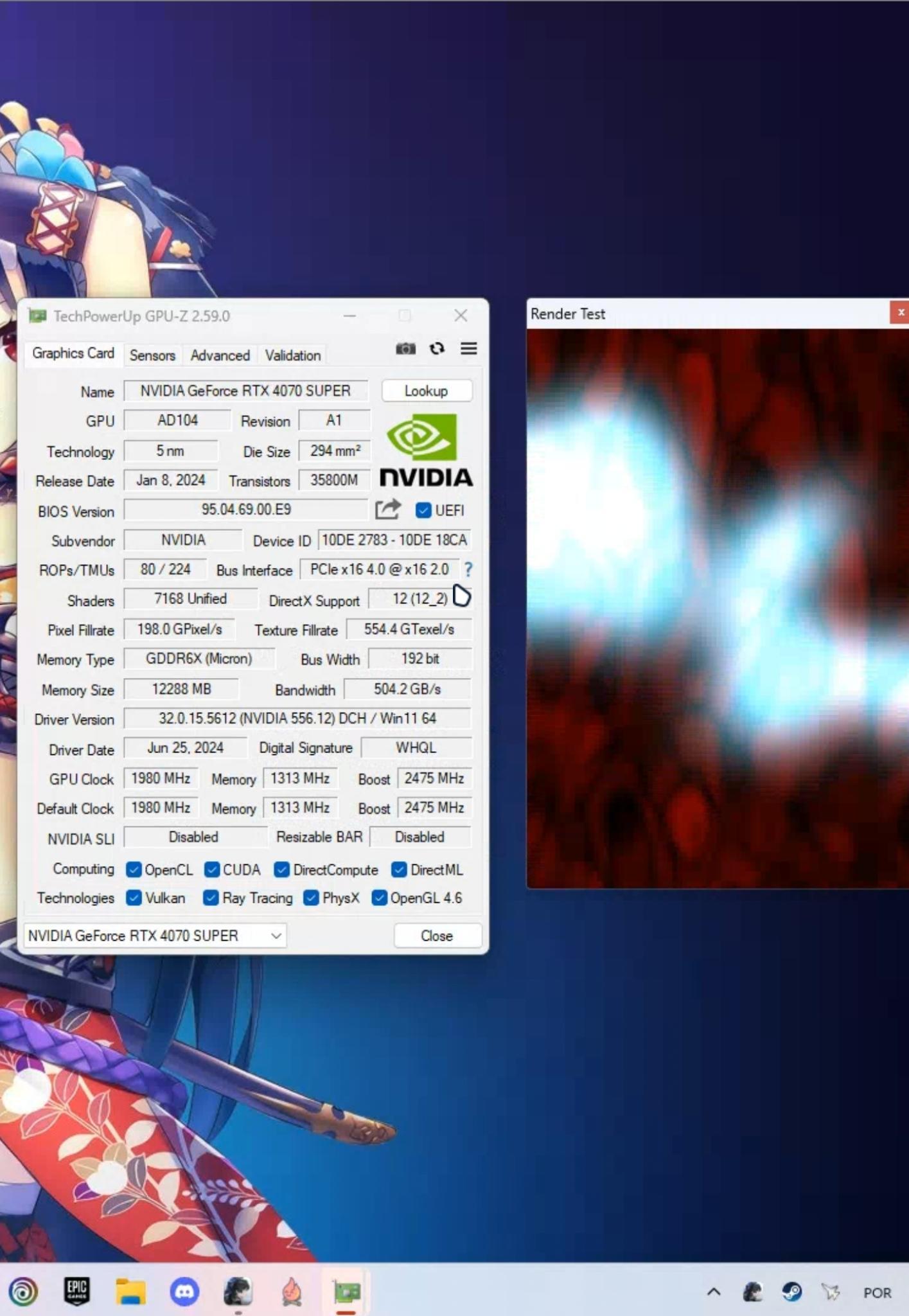
Task: Click the character tray icon beside Steam
Action: tap(753, 1292)
